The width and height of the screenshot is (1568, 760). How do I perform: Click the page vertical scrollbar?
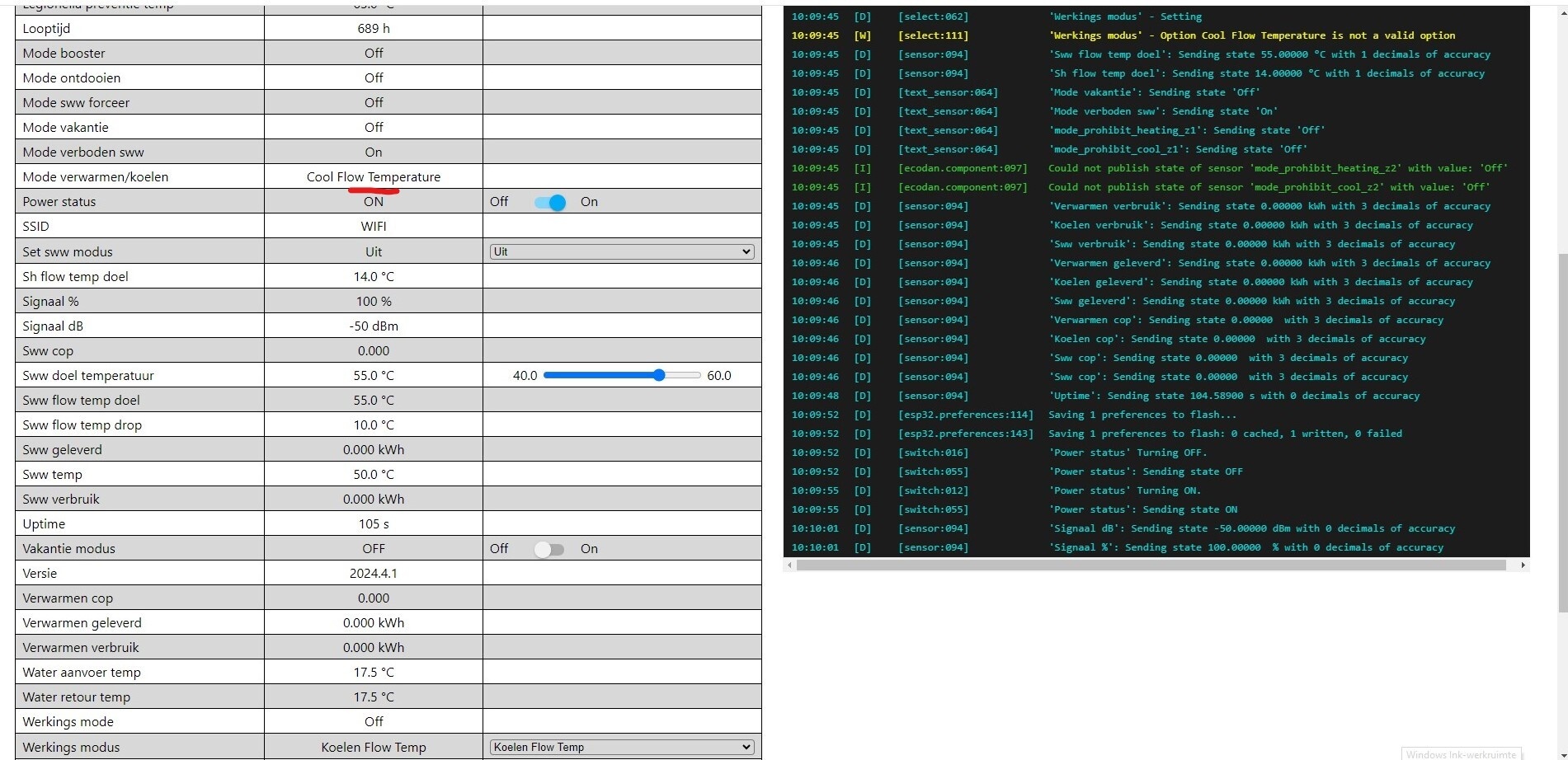click(1562, 433)
